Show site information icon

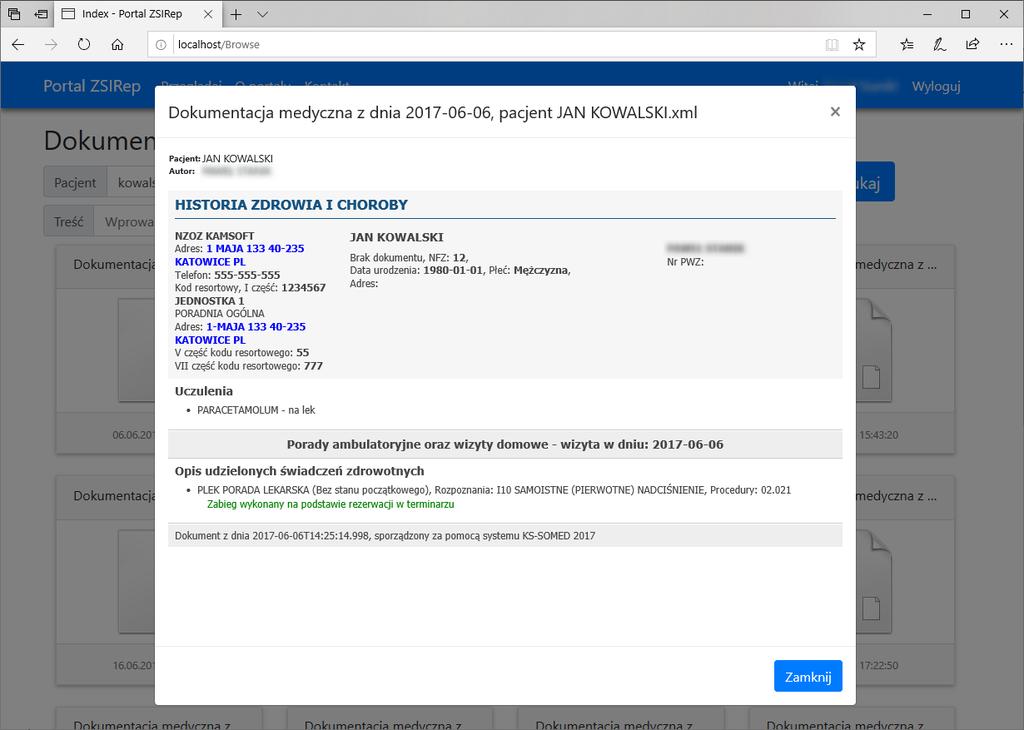click(x=161, y=44)
